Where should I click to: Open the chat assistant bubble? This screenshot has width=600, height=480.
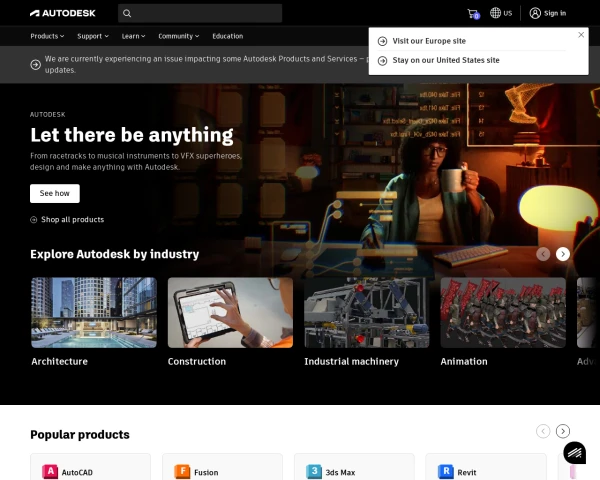pos(574,453)
